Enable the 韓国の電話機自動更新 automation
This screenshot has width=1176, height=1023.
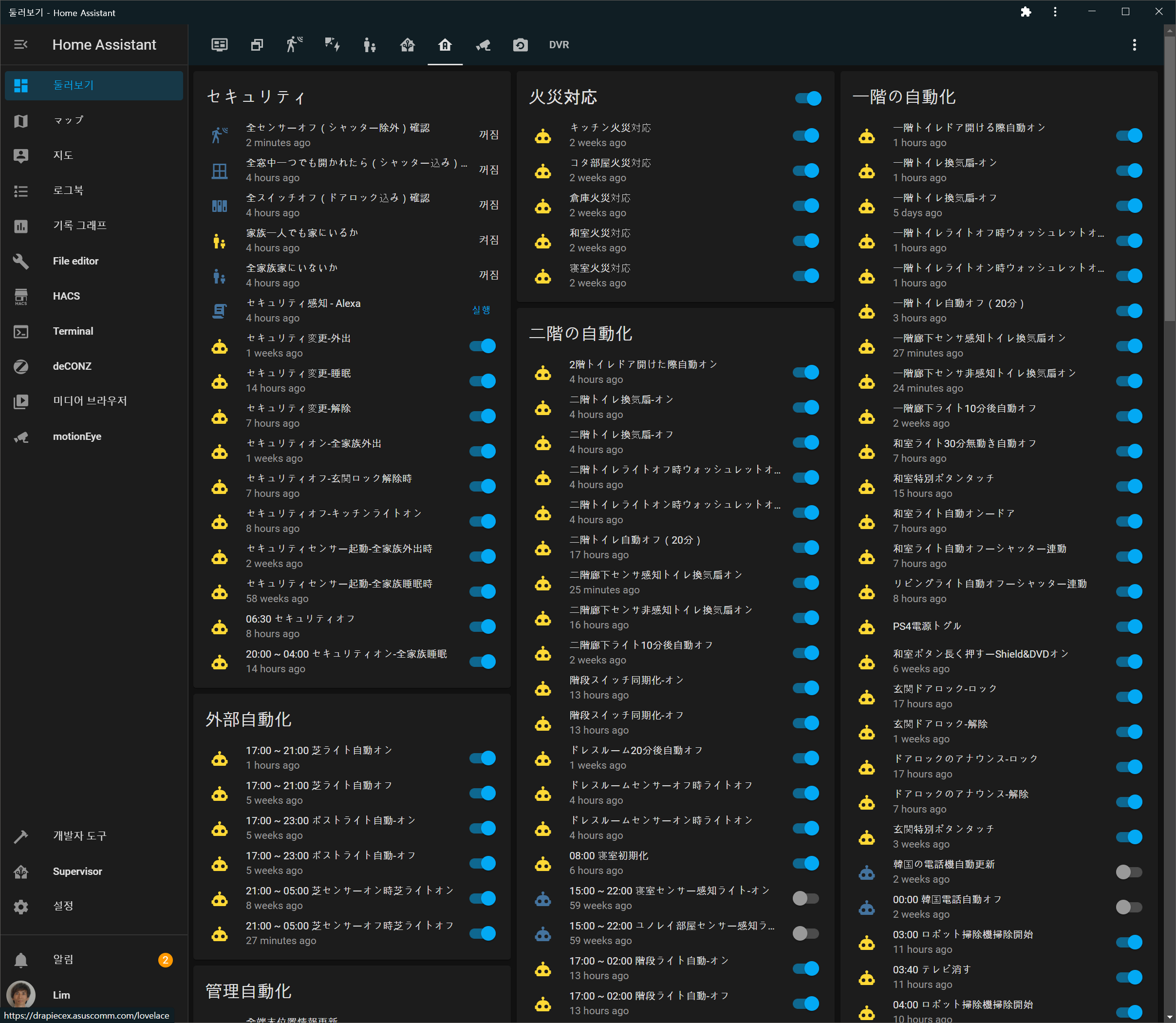(x=1128, y=871)
